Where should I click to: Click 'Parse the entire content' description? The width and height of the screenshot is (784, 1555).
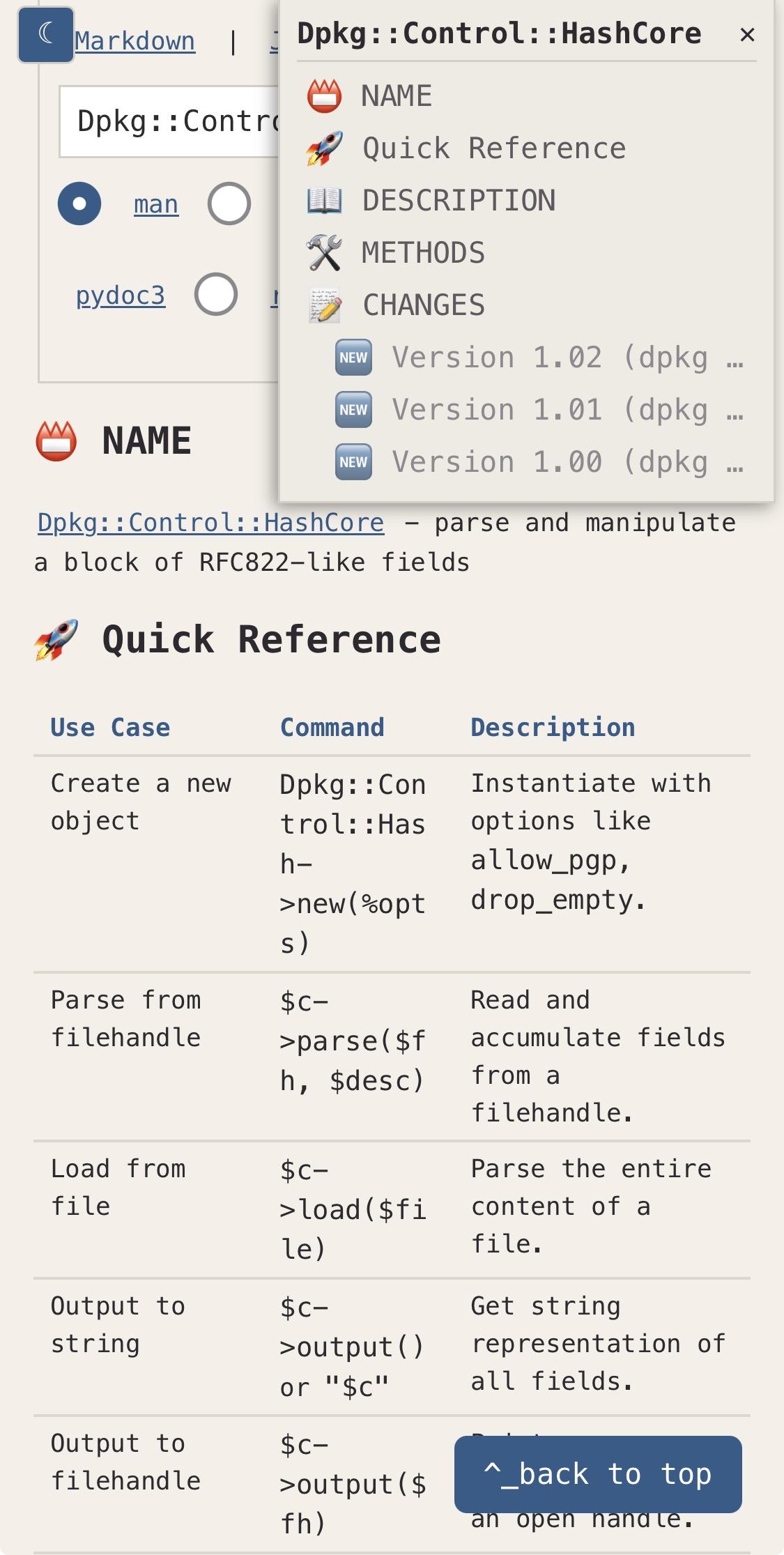(591, 1207)
